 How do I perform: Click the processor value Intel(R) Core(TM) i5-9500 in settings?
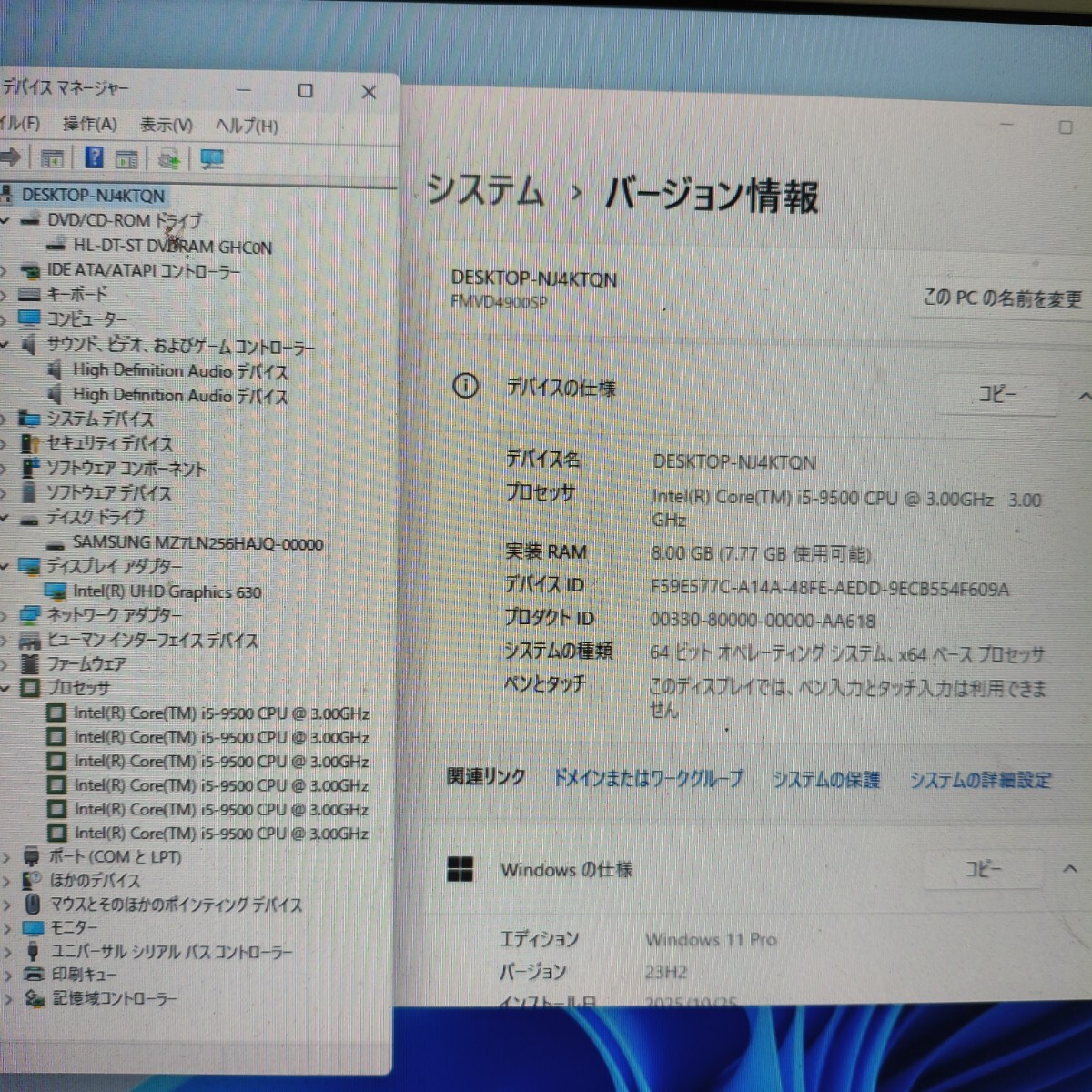[846, 509]
